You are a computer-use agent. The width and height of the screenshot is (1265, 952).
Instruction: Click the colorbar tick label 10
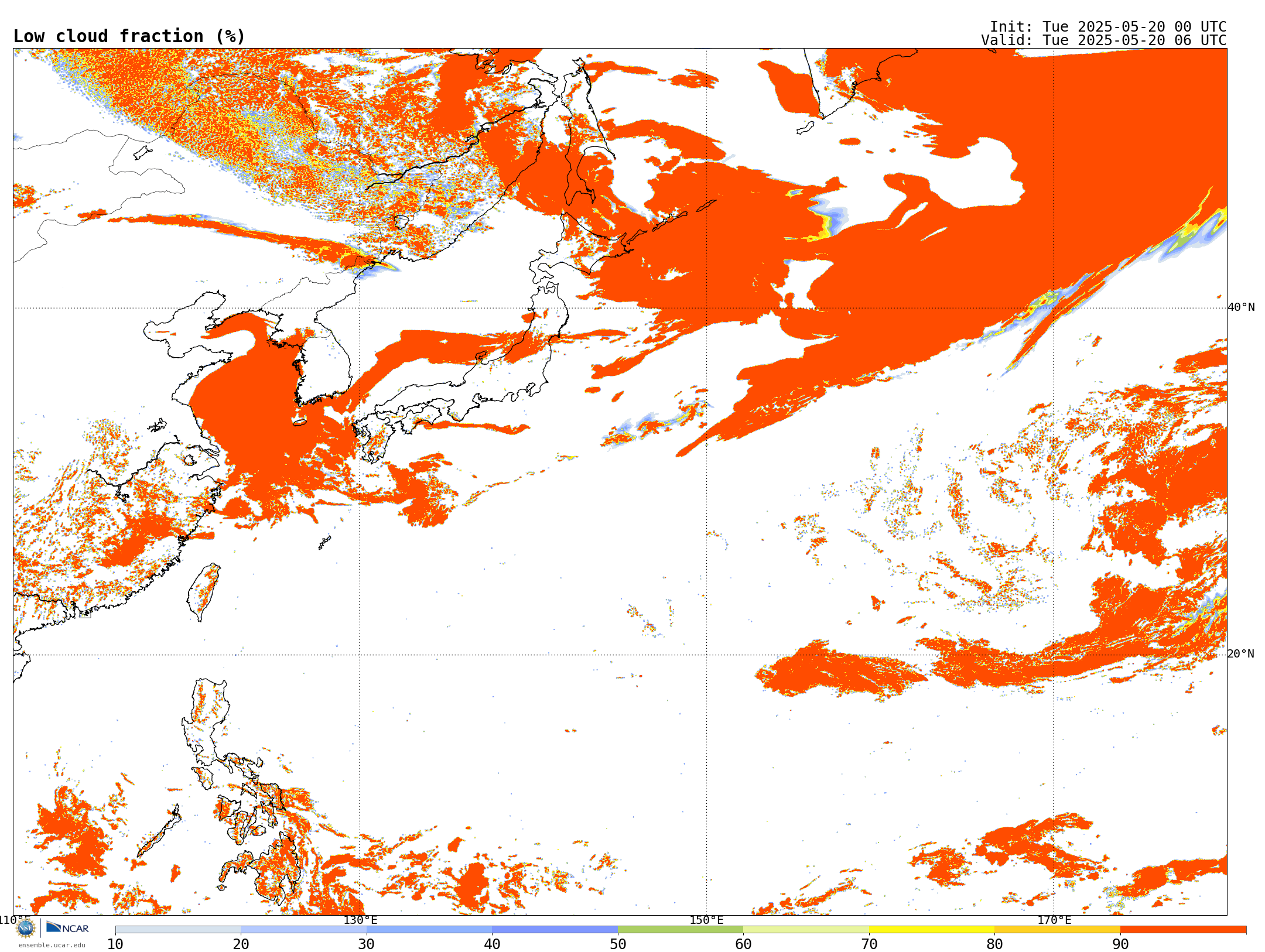point(115,944)
